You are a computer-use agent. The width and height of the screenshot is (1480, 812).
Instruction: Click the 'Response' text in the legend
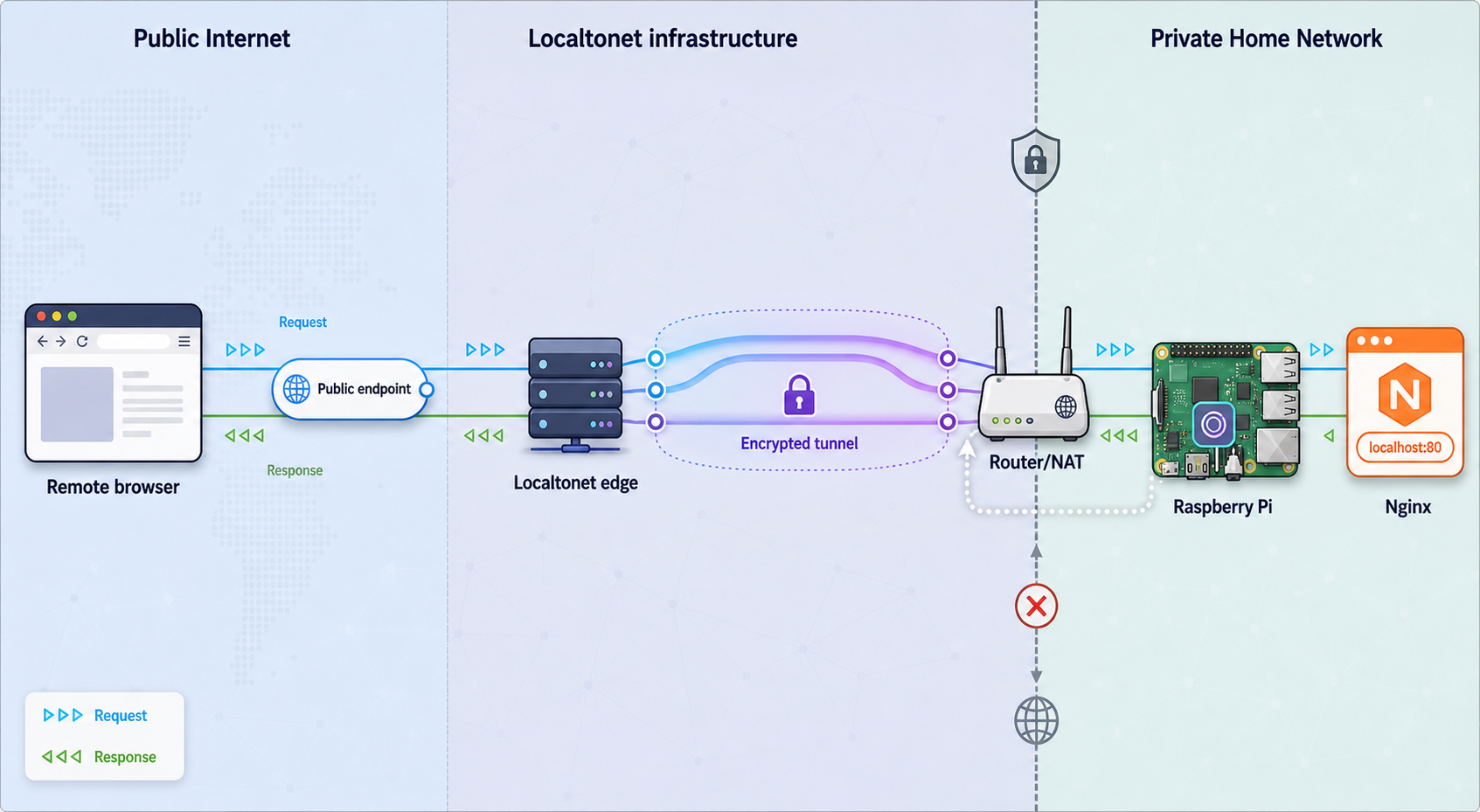125,757
